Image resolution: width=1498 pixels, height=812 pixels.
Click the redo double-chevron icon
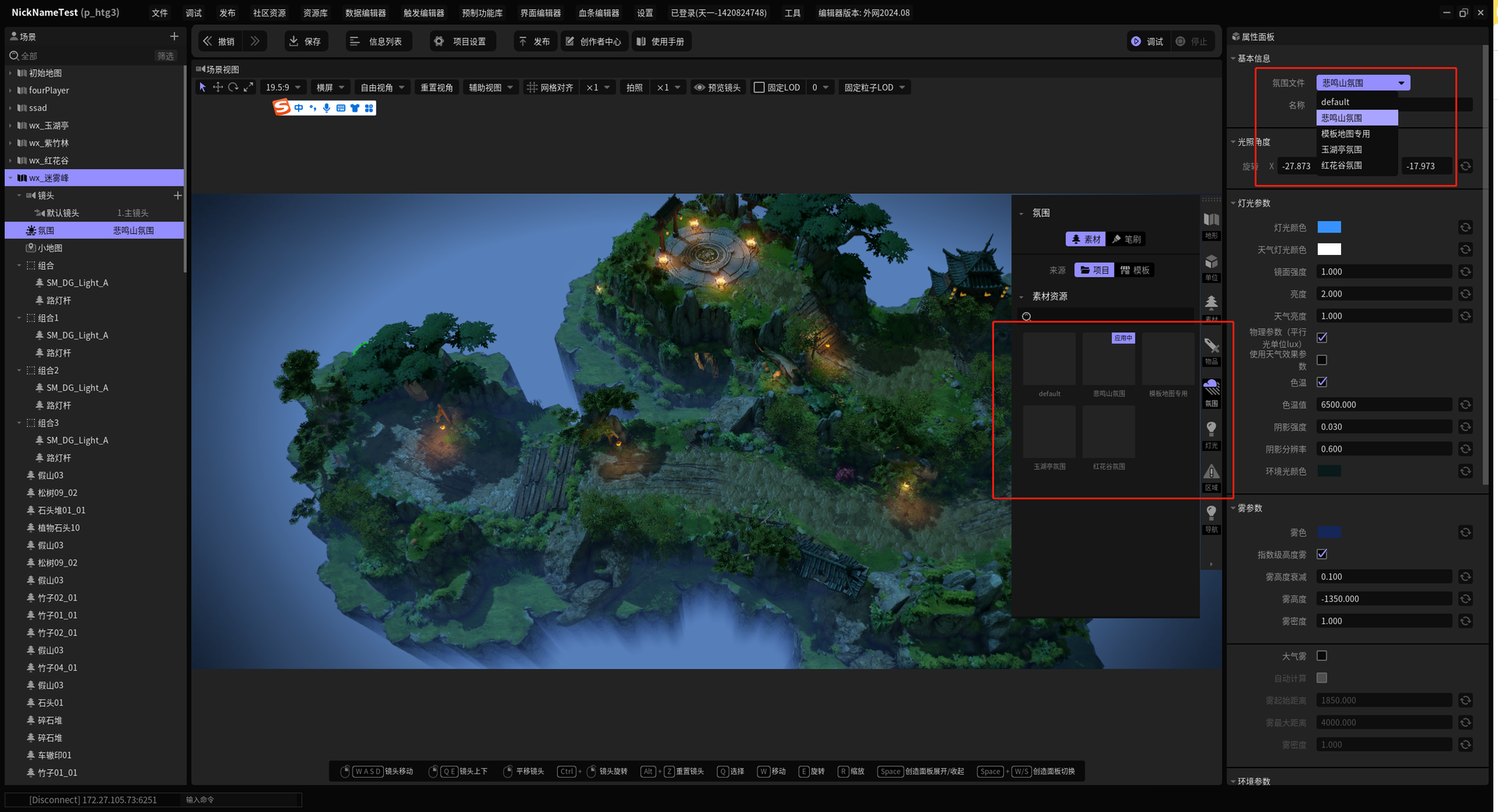pos(255,41)
